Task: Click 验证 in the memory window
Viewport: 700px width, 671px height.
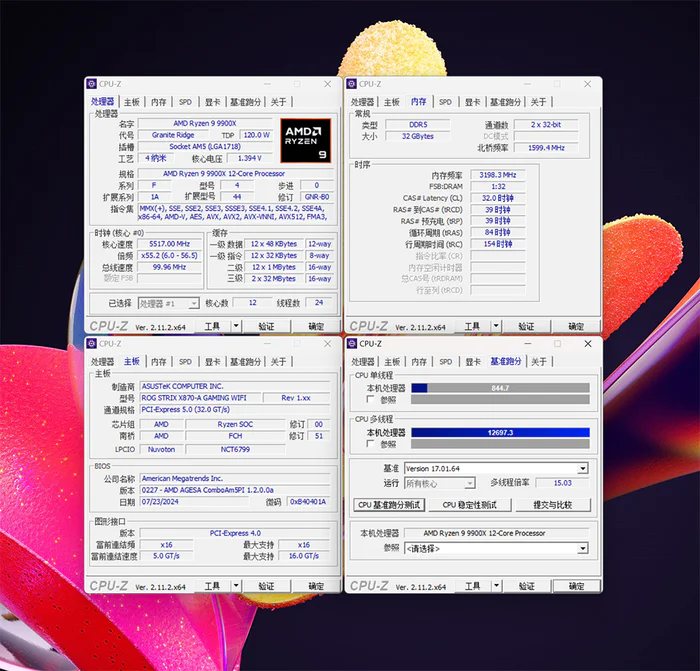Action: pyautogui.click(x=526, y=326)
